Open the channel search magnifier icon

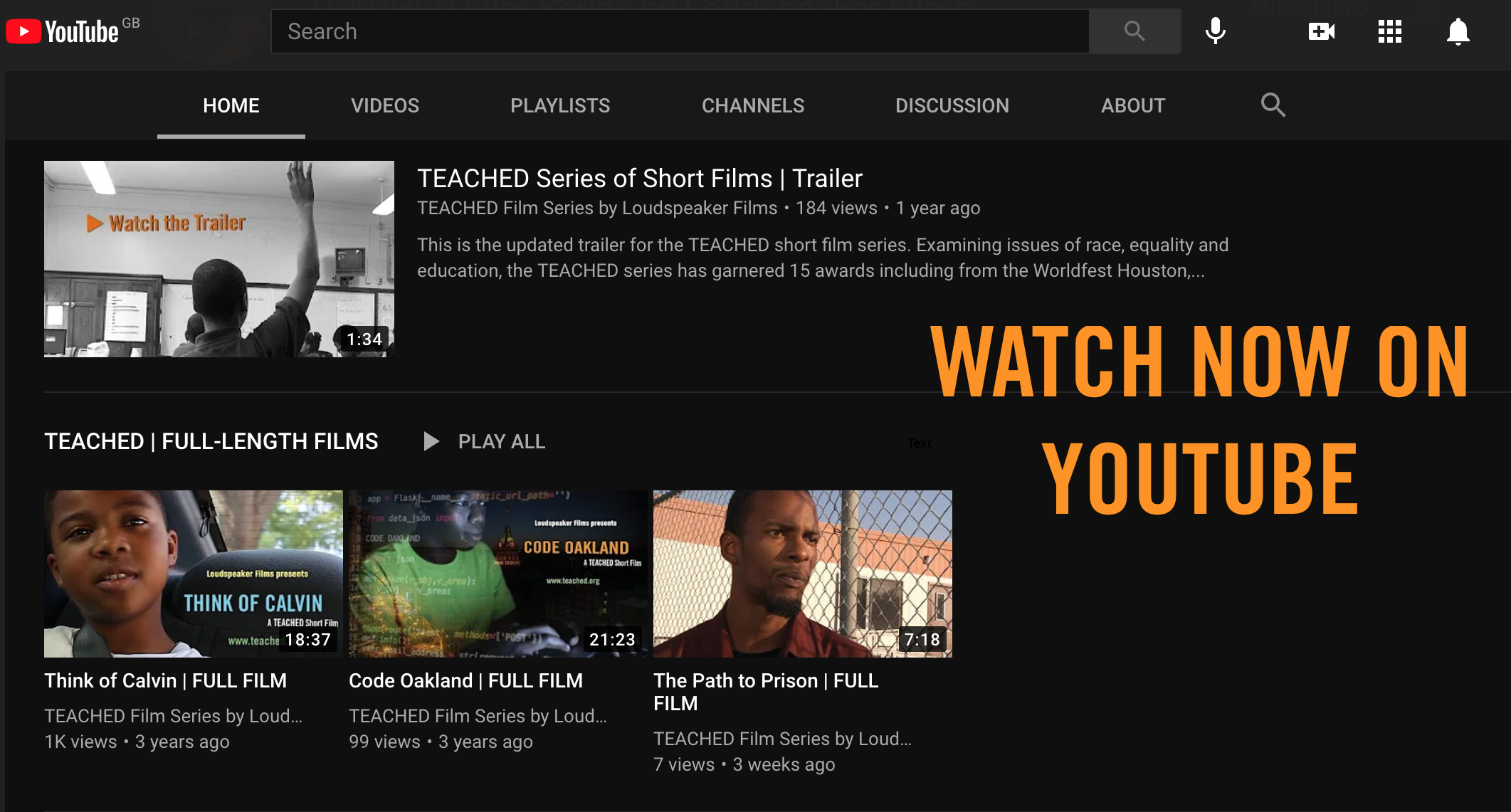pos(1273,105)
